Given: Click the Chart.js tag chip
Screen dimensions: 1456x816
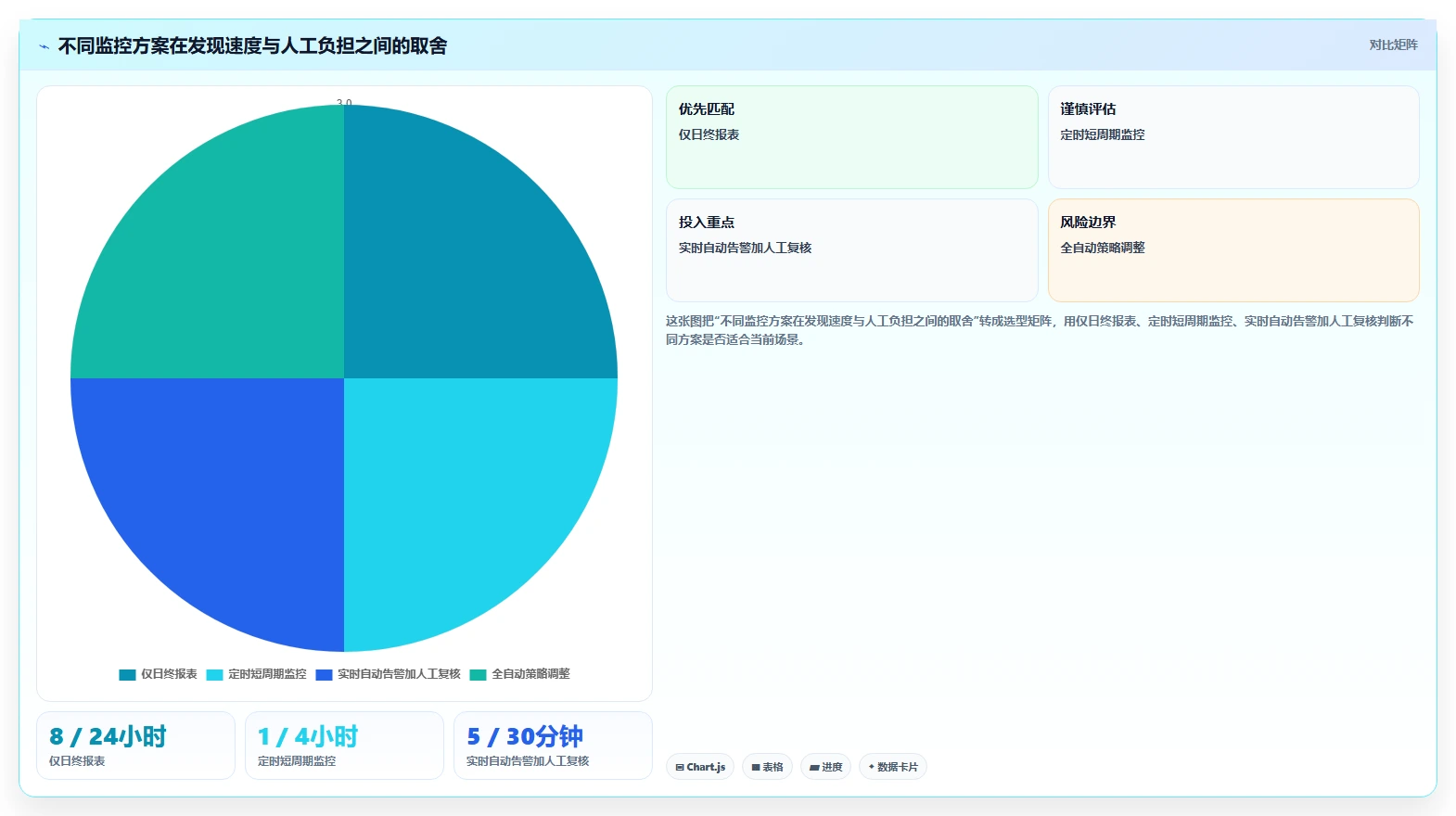Looking at the screenshot, I should 700,767.
